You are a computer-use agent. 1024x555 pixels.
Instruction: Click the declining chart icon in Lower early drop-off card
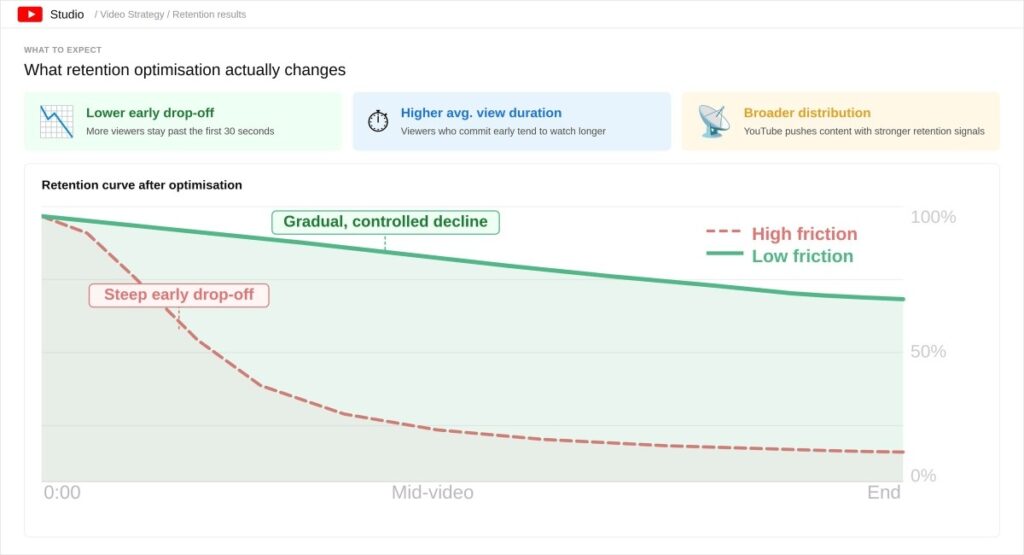coord(56,121)
